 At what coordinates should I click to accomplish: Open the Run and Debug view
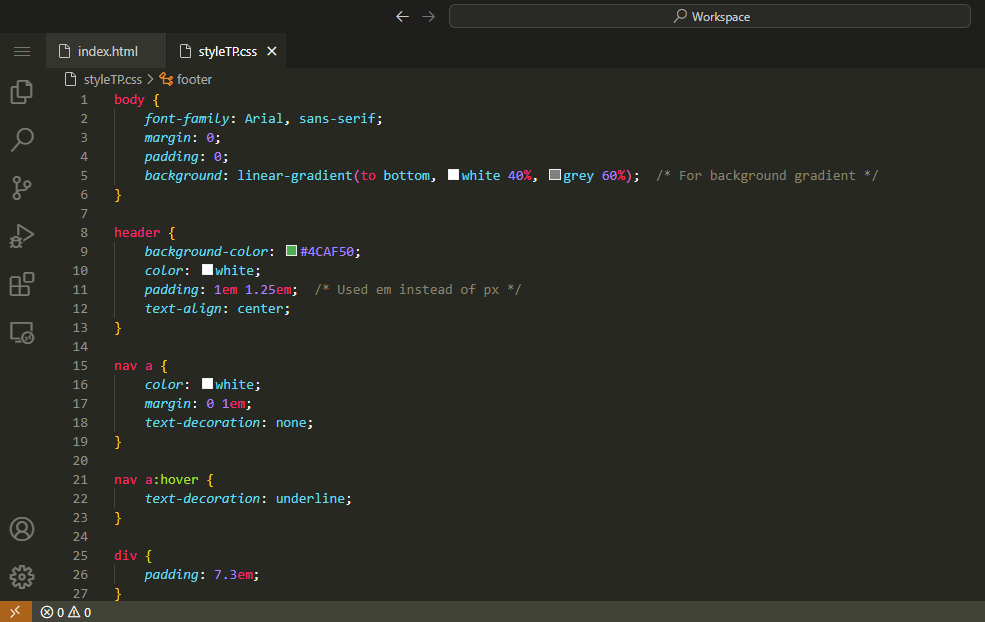point(22,236)
